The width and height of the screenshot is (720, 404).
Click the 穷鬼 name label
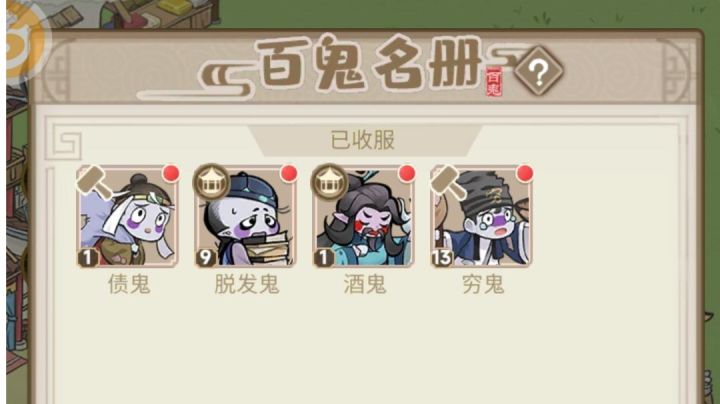click(483, 284)
